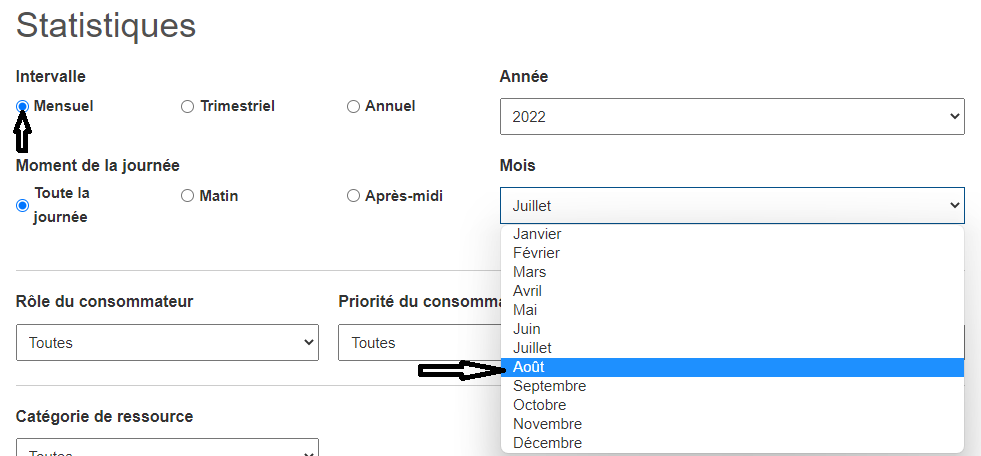The width and height of the screenshot is (981, 456).
Task: Collapse the Mois dropdown showing Juillet
Action: click(x=732, y=205)
